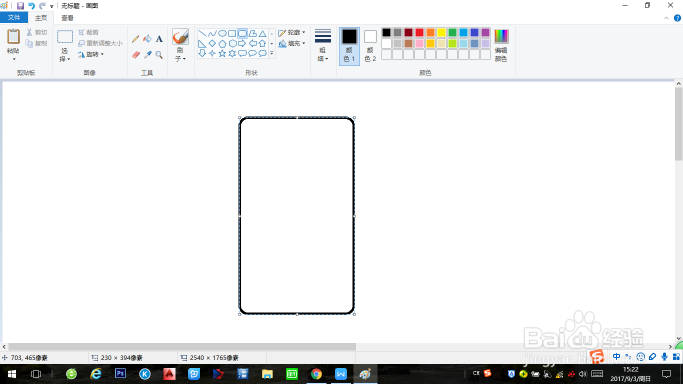Click the Resize image icon
The height and width of the screenshot is (384, 683).
pyautogui.click(x=81, y=43)
